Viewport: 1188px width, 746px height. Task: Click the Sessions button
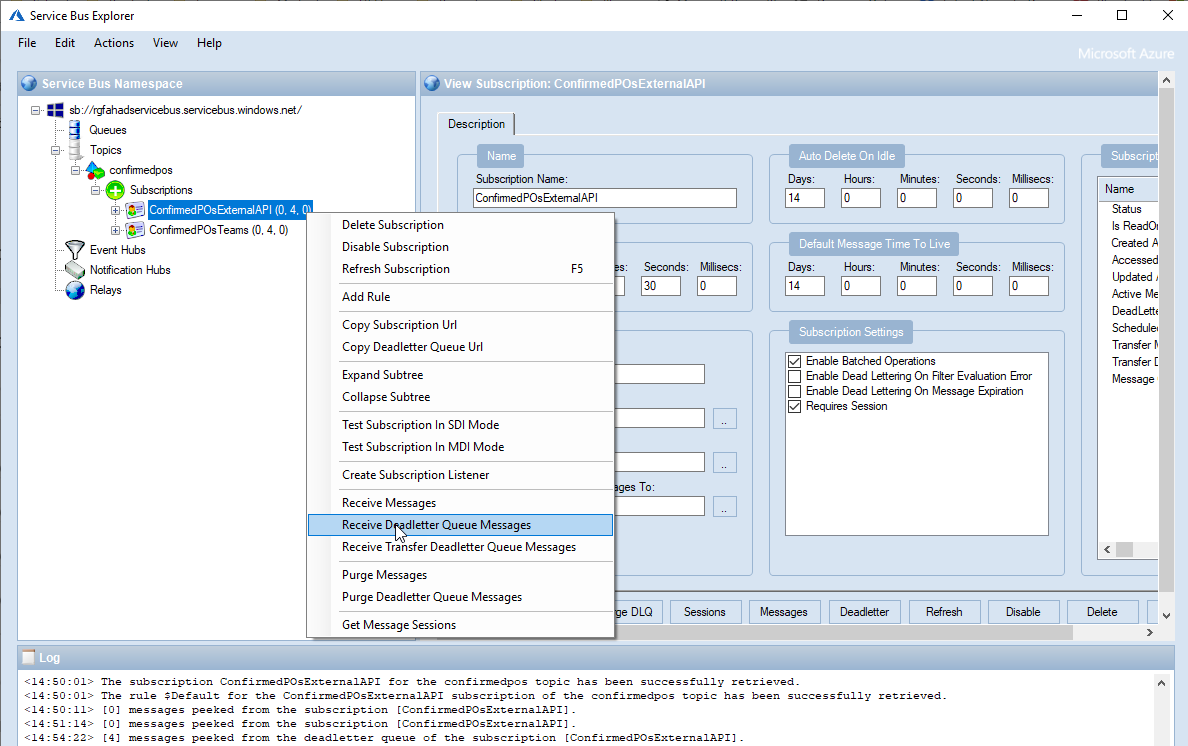(705, 612)
